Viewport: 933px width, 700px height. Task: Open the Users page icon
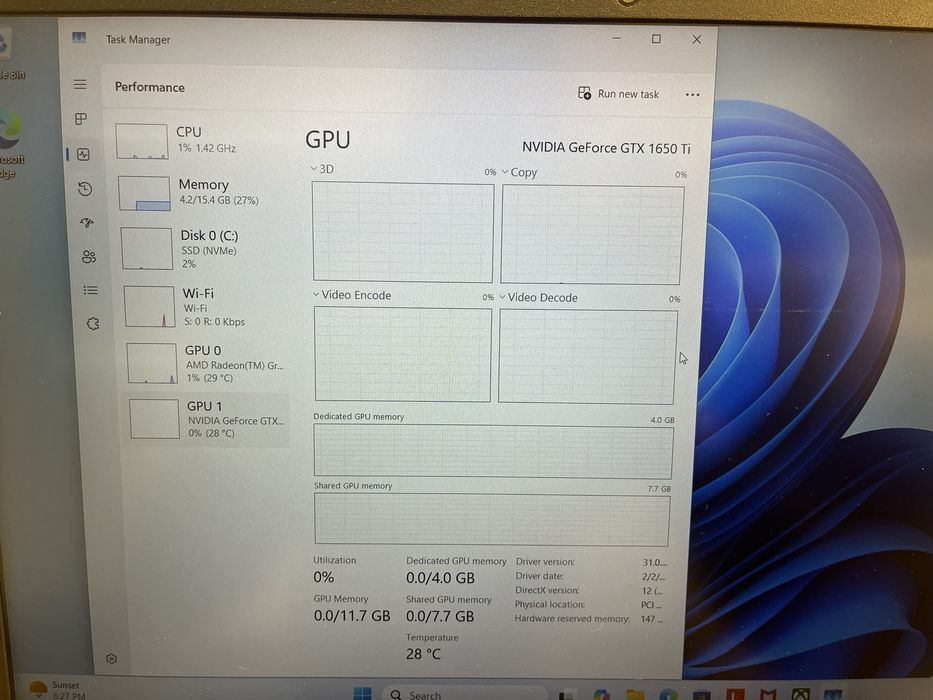pos(89,257)
